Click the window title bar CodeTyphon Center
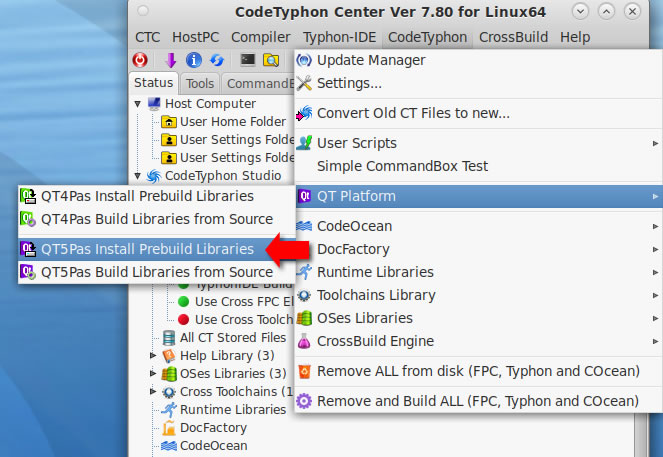This screenshot has width=663, height=457. click(x=390, y=12)
